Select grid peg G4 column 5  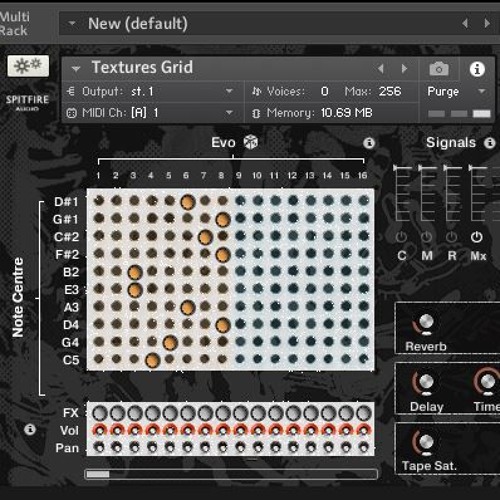coord(170,343)
